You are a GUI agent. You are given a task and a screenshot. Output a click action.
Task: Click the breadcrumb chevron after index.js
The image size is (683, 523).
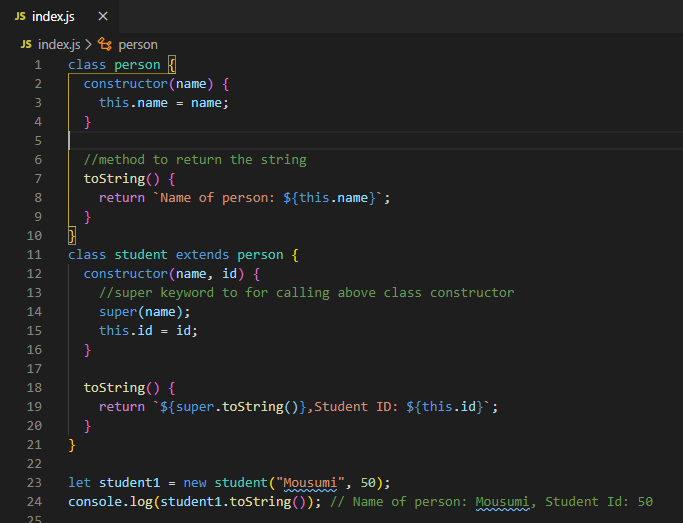pyautogui.click(x=88, y=44)
